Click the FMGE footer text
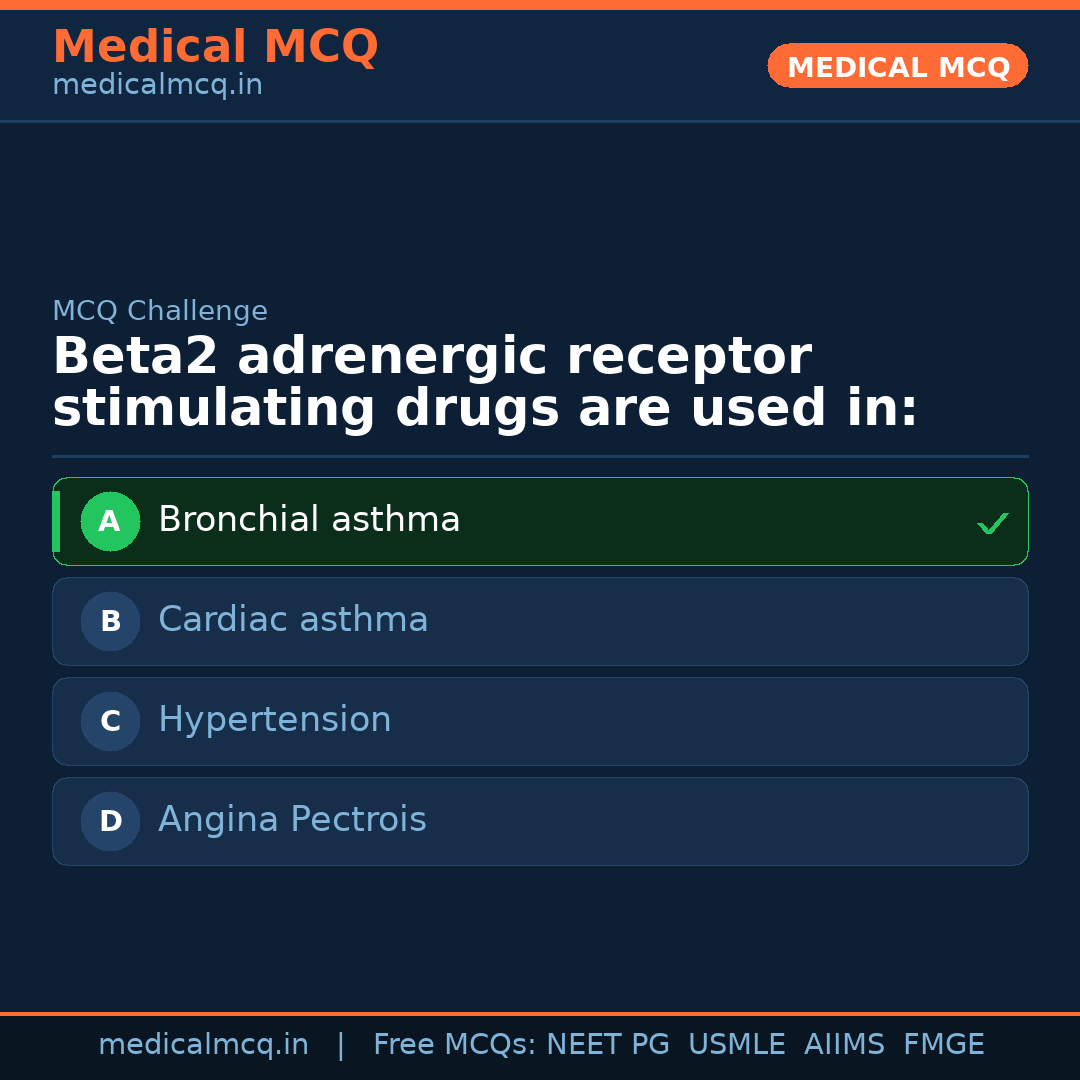The width and height of the screenshot is (1080, 1080). point(943,1045)
